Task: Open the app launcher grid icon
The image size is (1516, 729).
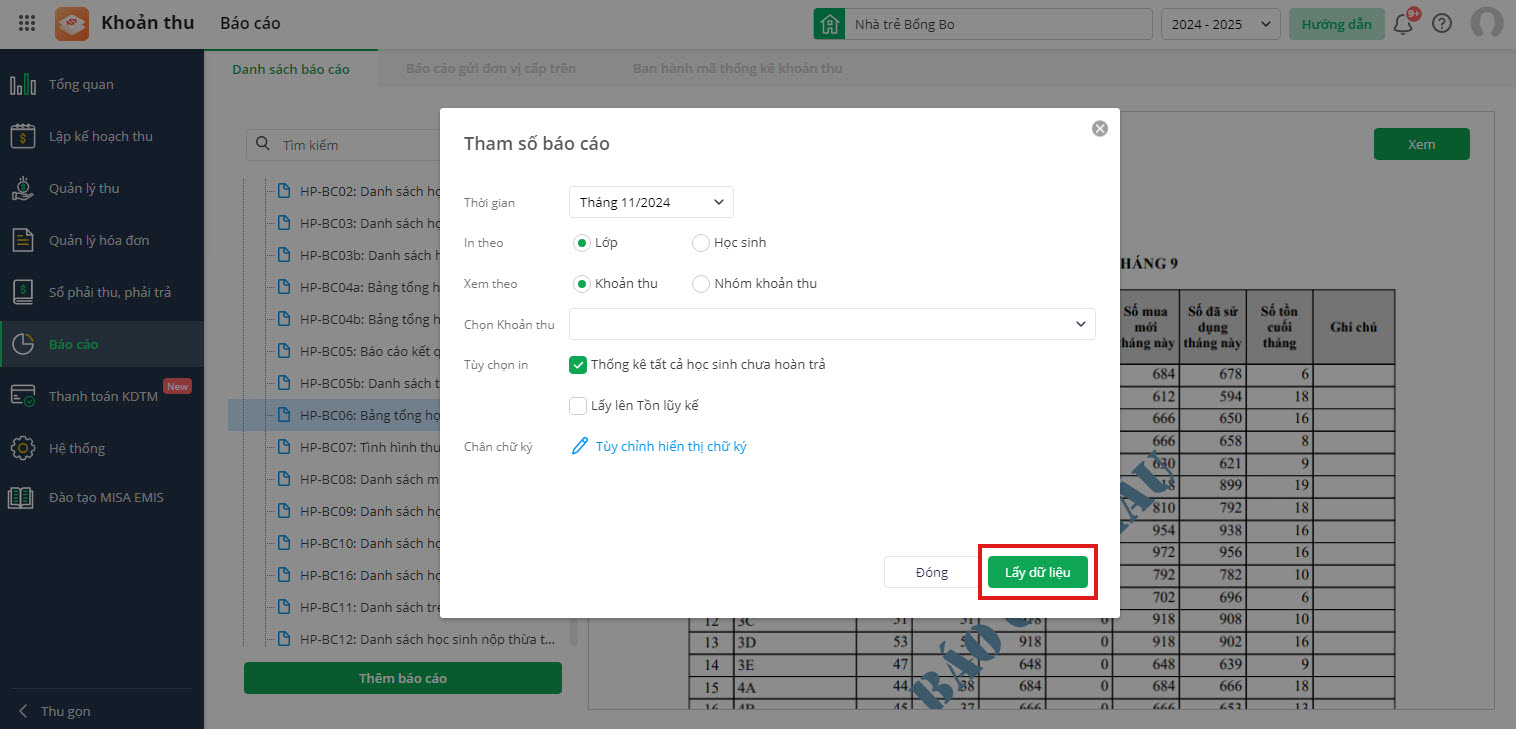Action: (27, 24)
